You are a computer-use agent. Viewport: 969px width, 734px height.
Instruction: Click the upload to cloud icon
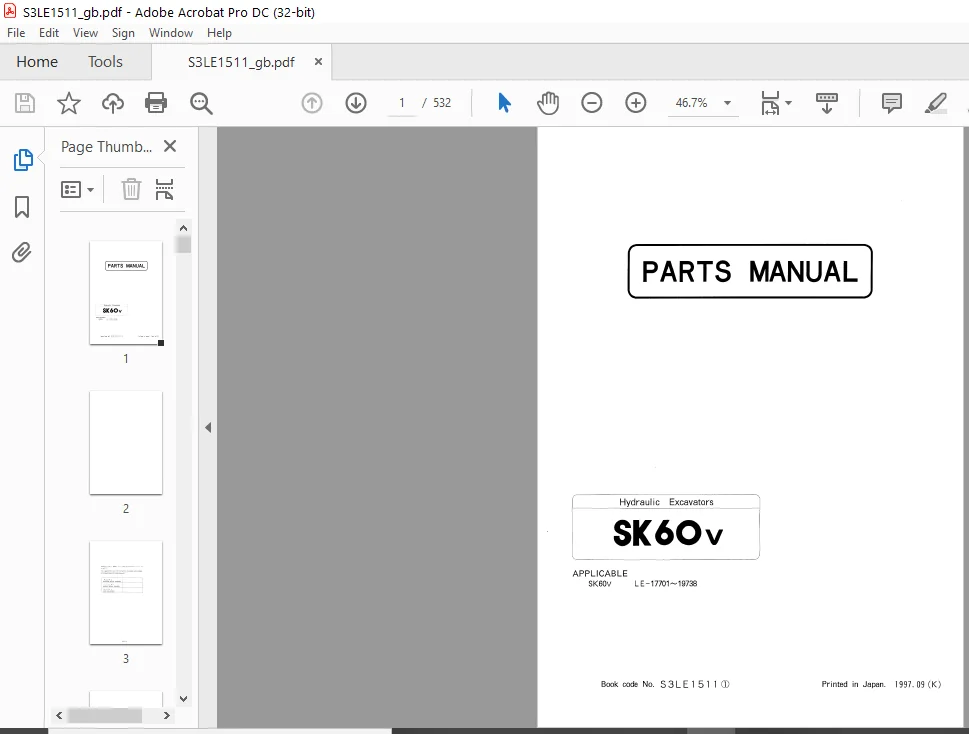point(112,103)
